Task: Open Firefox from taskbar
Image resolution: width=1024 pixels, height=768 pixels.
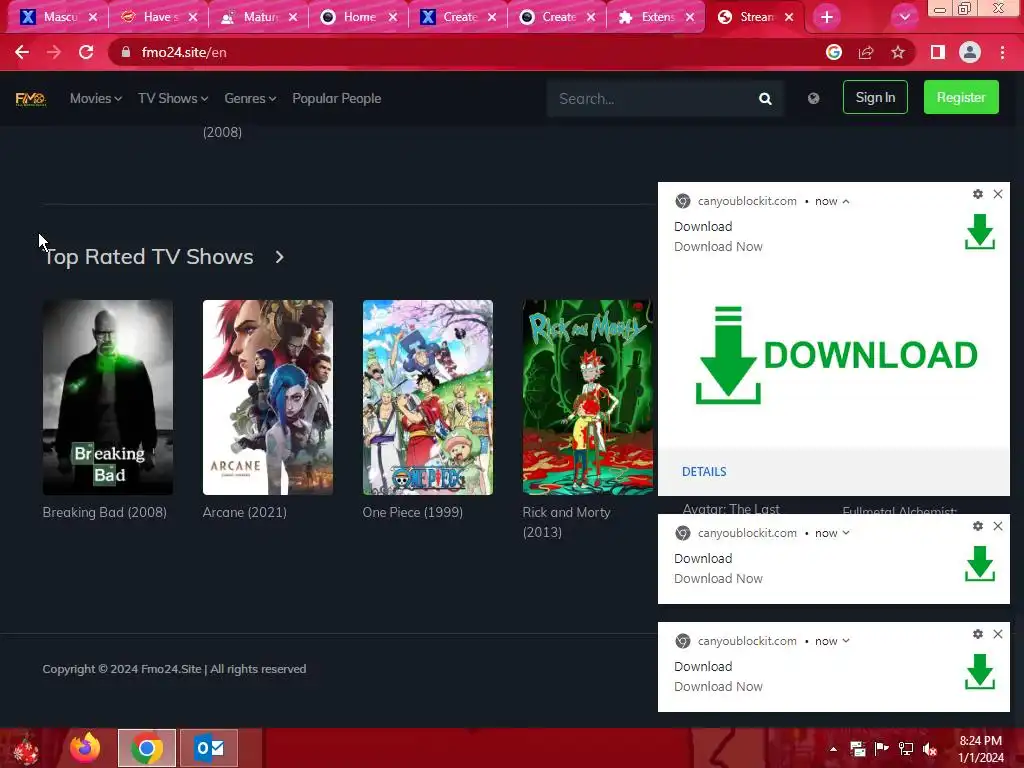Action: click(x=86, y=748)
